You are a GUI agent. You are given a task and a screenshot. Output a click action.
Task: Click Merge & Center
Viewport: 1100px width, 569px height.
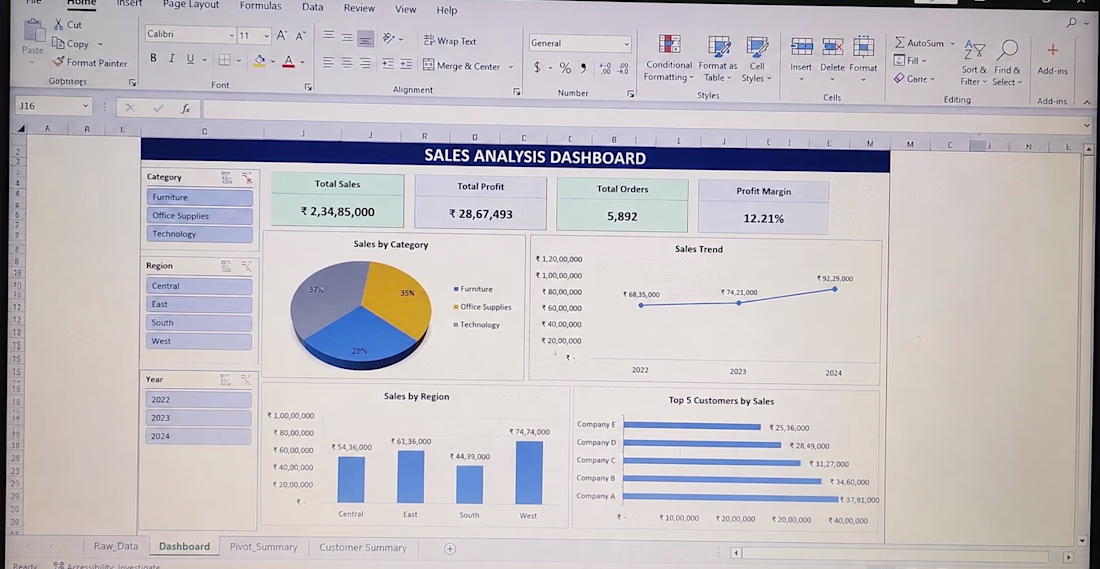pyautogui.click(x=462, y=66)
